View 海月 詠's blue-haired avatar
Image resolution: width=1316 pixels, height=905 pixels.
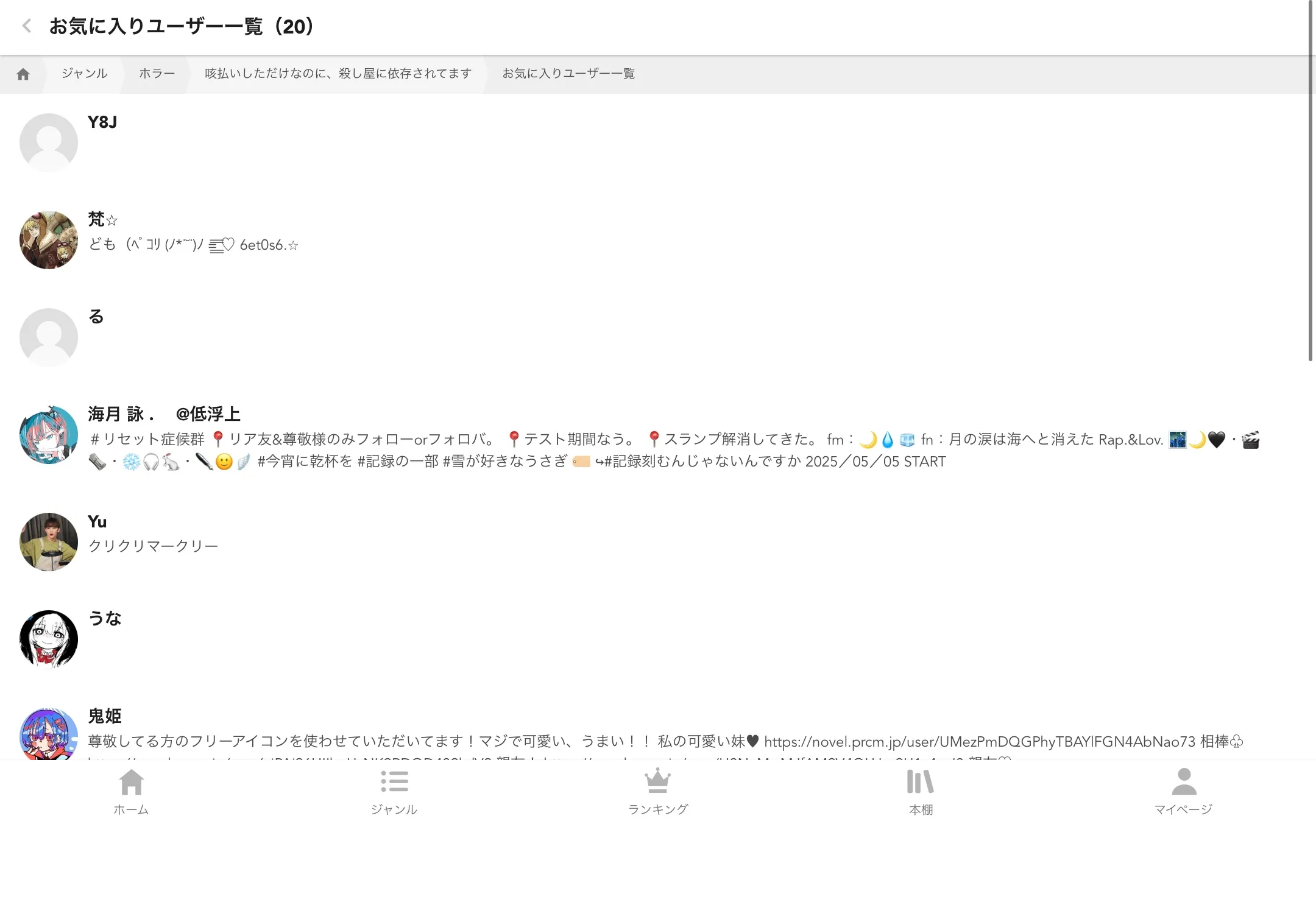49,435
